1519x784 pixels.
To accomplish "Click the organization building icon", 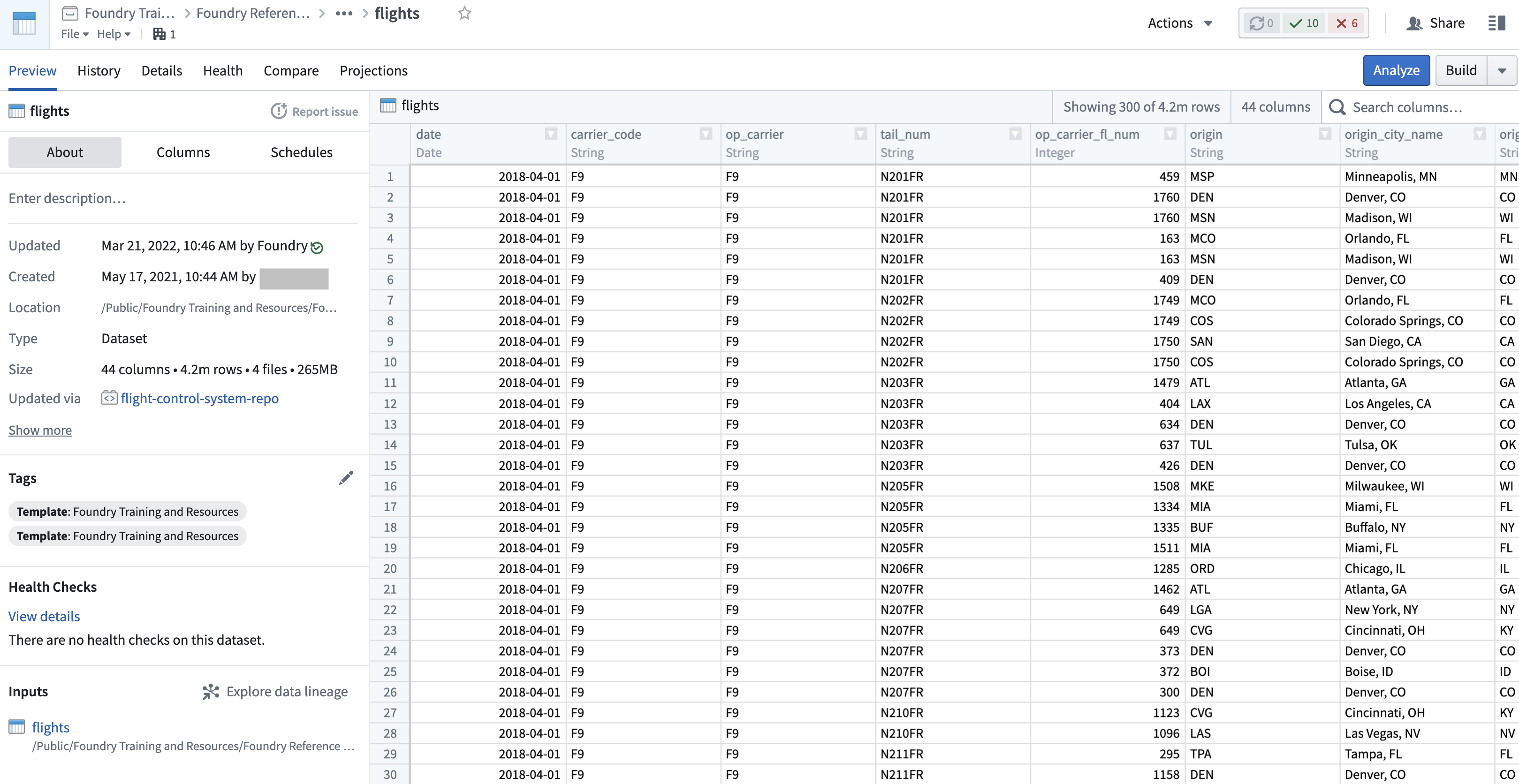I will coord(159,34).
